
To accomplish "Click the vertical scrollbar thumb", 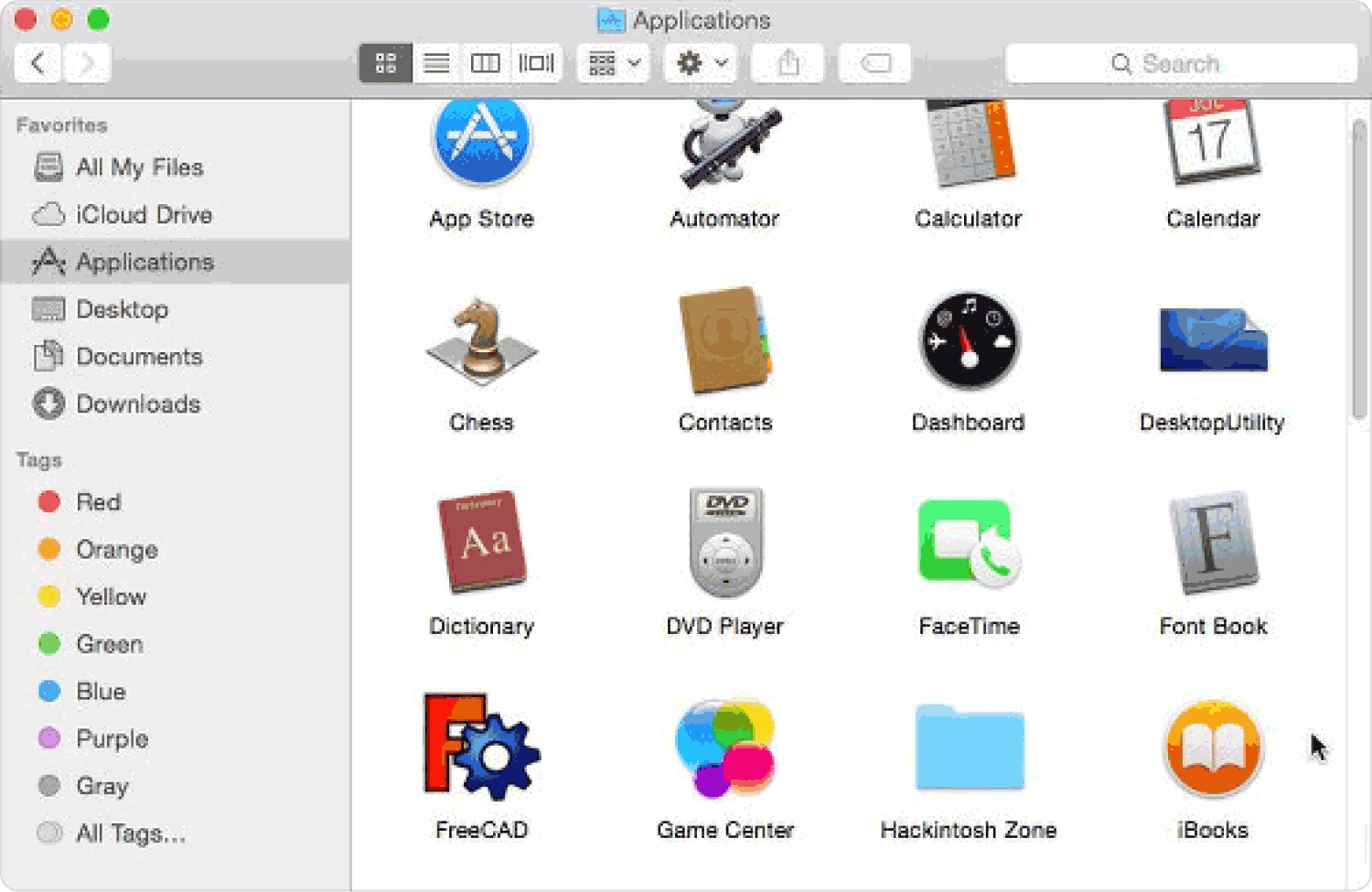I will 1359,270.
